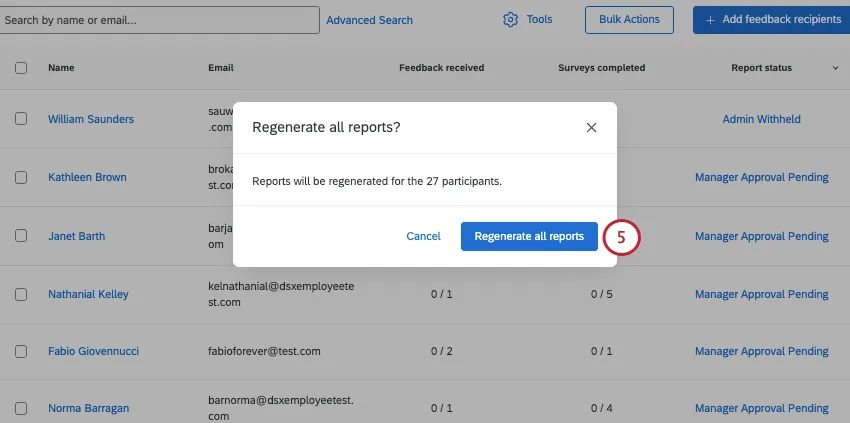Click Norma Barragan's 0 / 4 surveys value

point(602,408)
